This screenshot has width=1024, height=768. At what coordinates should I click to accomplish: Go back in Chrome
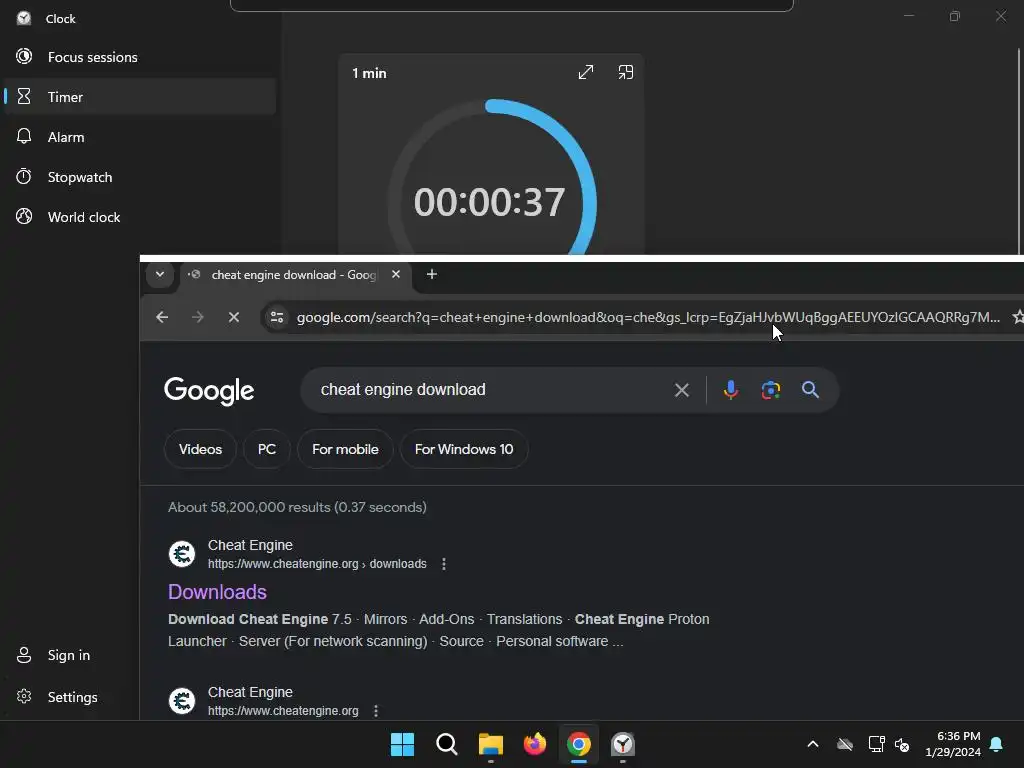point(162,317)
